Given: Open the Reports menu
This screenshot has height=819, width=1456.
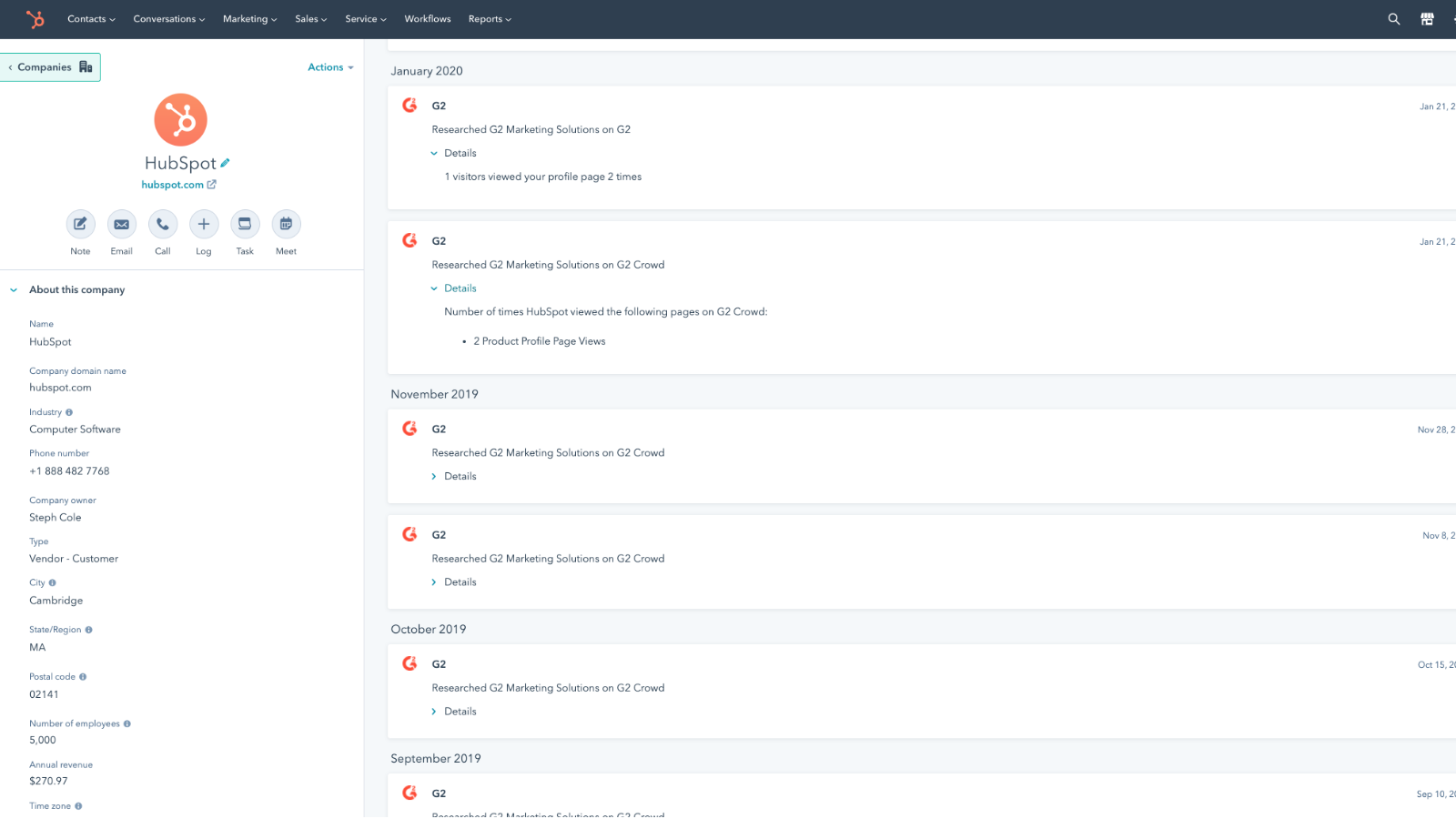Looking at the screenshot, I should [490, 19].
